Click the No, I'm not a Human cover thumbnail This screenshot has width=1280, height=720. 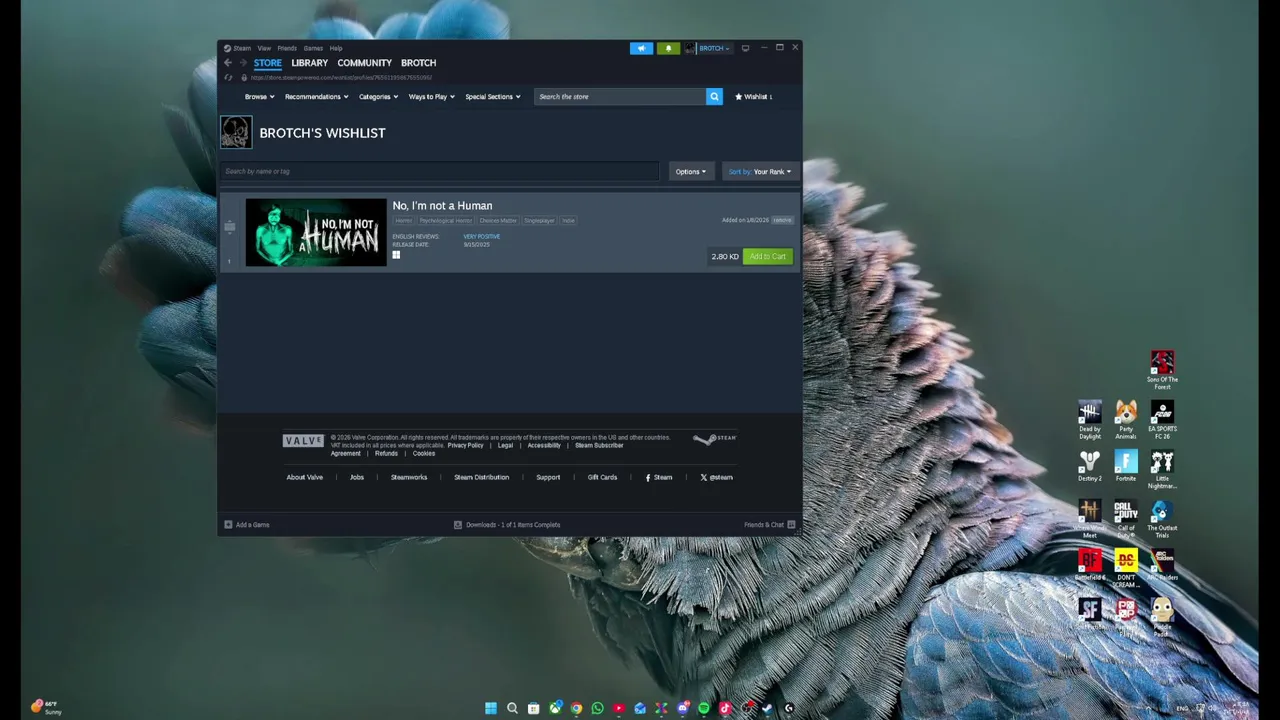click(315, 233)
